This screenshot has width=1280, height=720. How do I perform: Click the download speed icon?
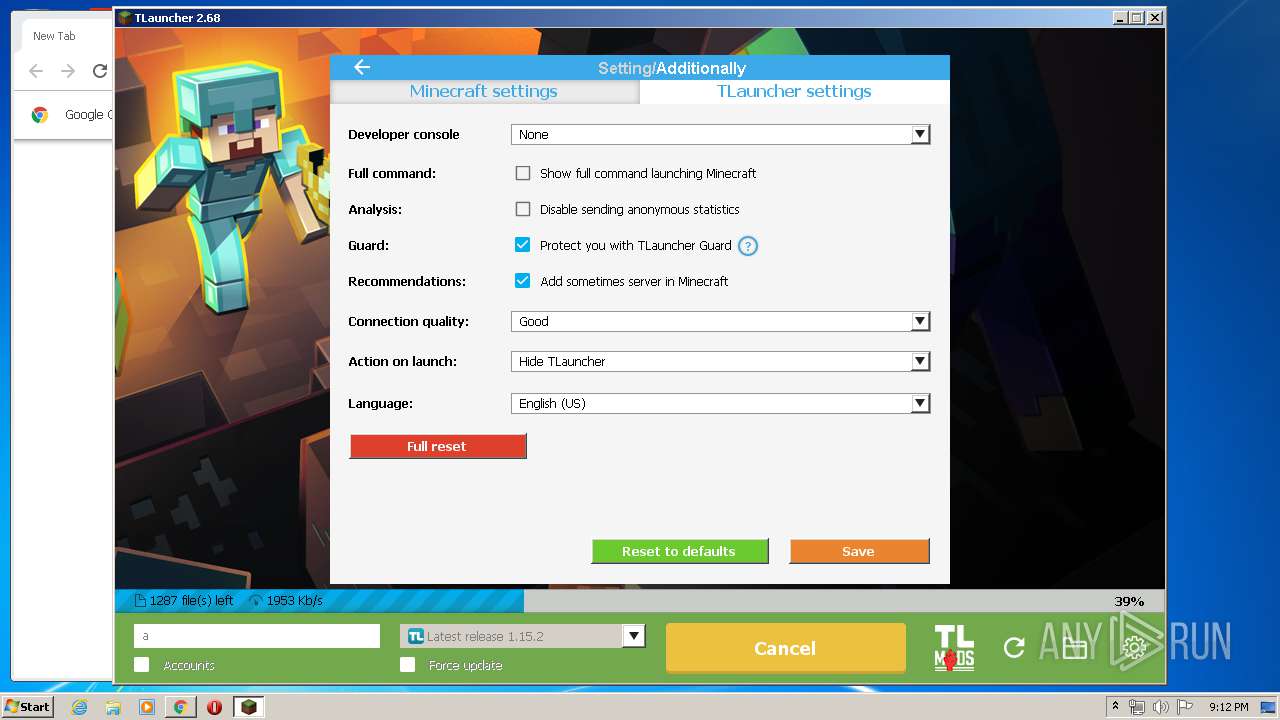(256, 601)
